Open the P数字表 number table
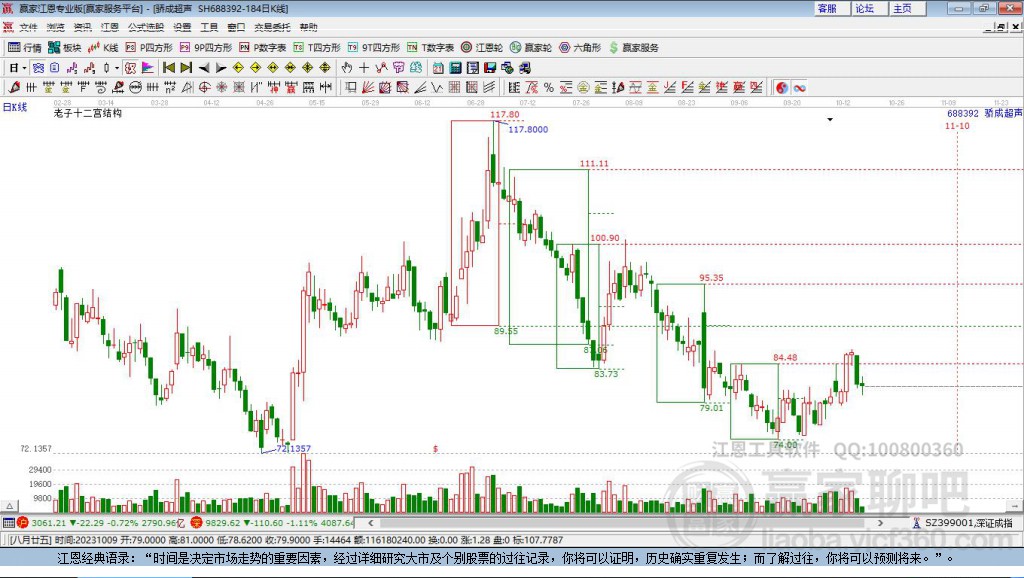The width and height of the screenshot is (1024, 578). [x=263, y=48]
